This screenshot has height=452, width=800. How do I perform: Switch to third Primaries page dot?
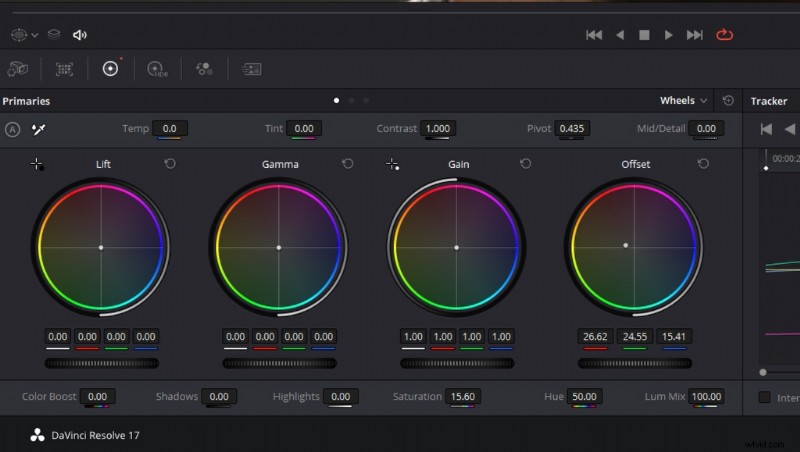pyautogui.click(x=366, y=101)
